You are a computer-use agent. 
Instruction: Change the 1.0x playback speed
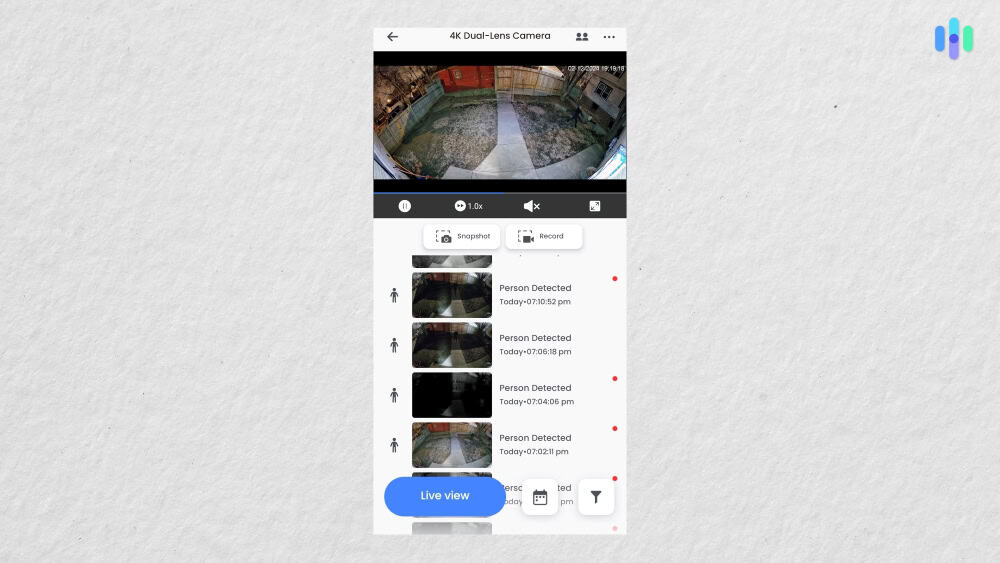[469, 206]
